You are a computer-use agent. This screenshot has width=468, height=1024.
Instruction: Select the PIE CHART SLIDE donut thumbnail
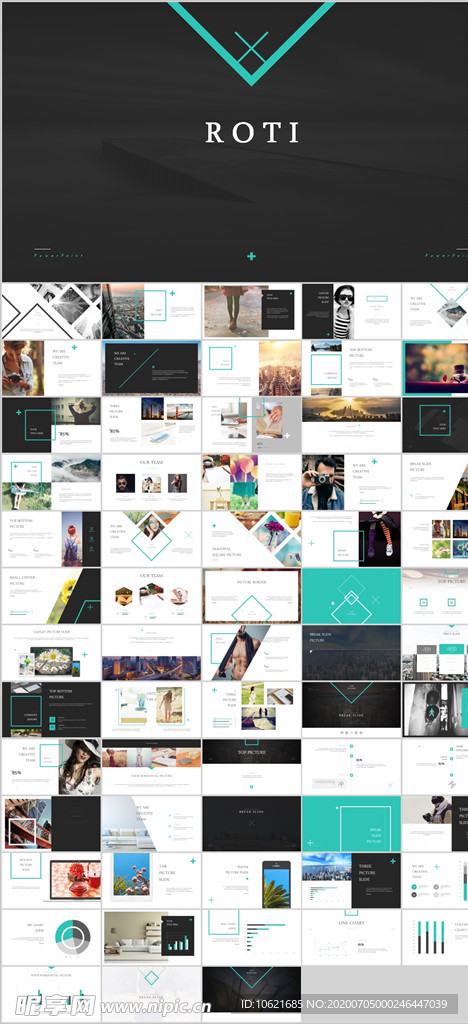pyautogui.click(x=52, y=936)
